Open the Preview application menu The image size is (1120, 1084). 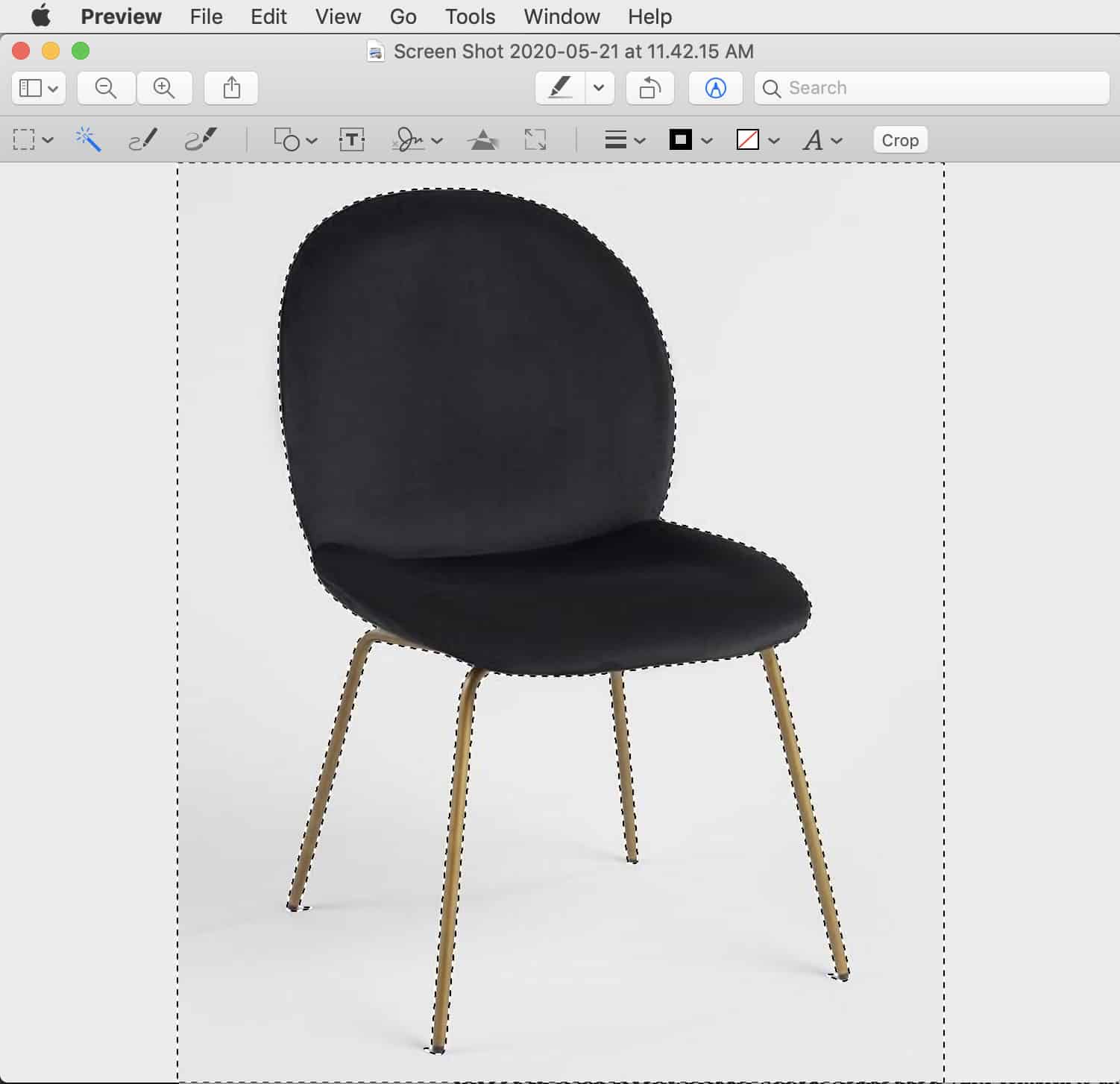click(121, 16)
